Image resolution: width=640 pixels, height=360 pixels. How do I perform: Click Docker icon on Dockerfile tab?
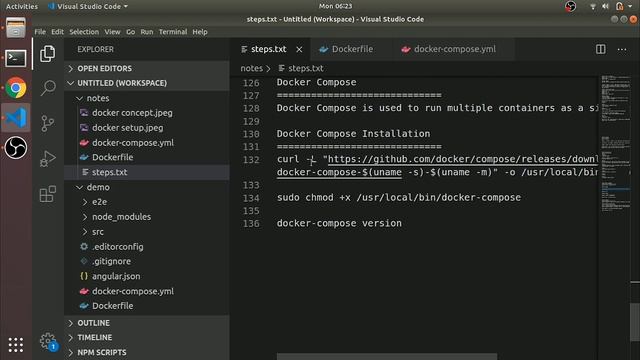(x=324, y=49)
